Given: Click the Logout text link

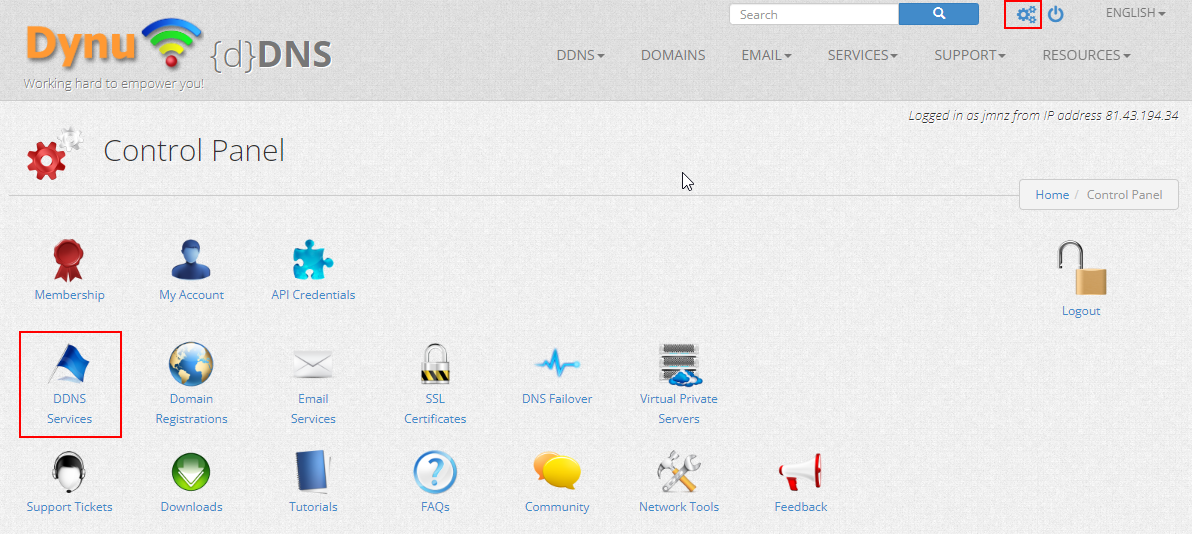Looking at the screenshot, I should 1081,311.
